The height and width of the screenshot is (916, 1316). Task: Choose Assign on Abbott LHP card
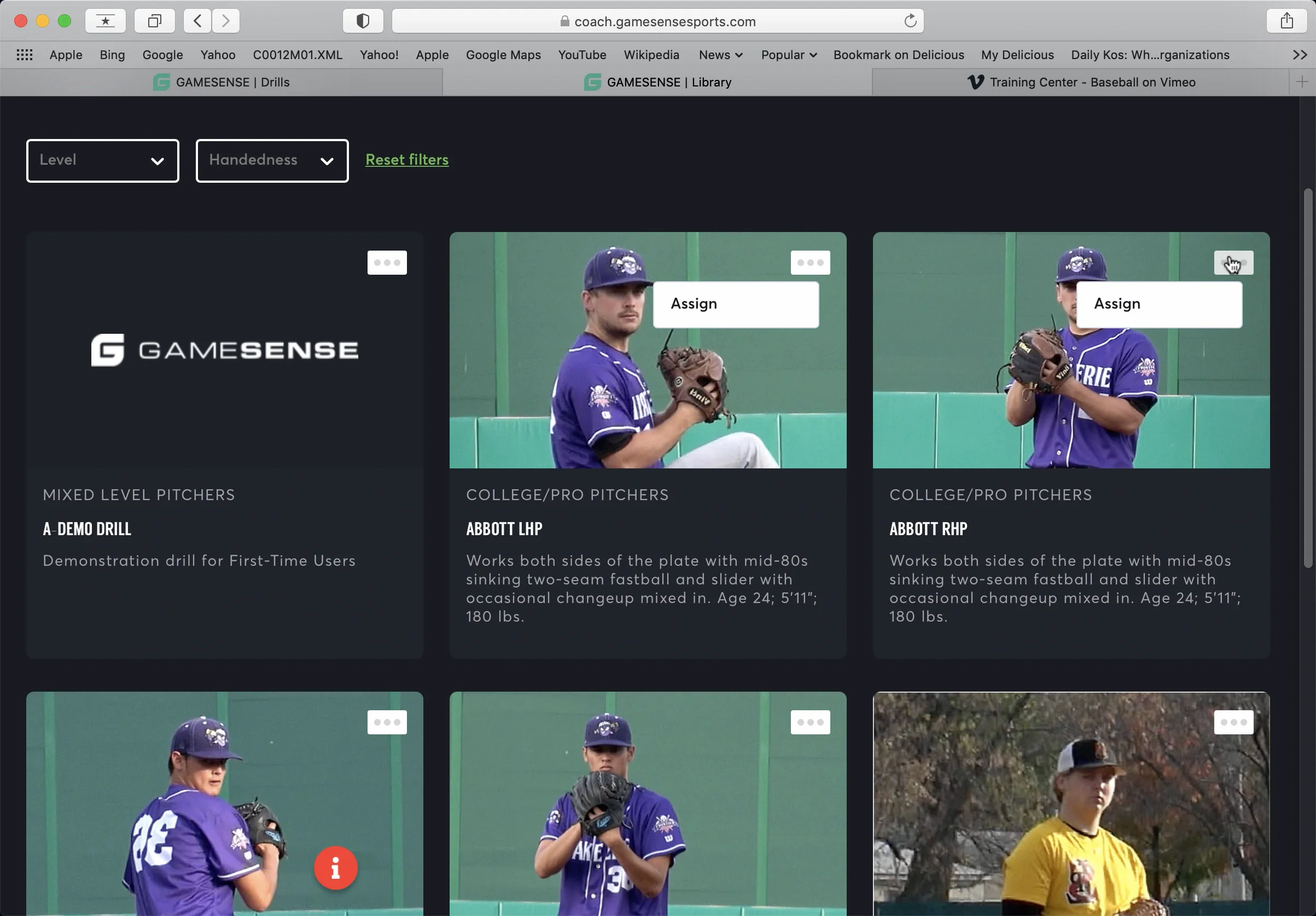coord(735,305)
